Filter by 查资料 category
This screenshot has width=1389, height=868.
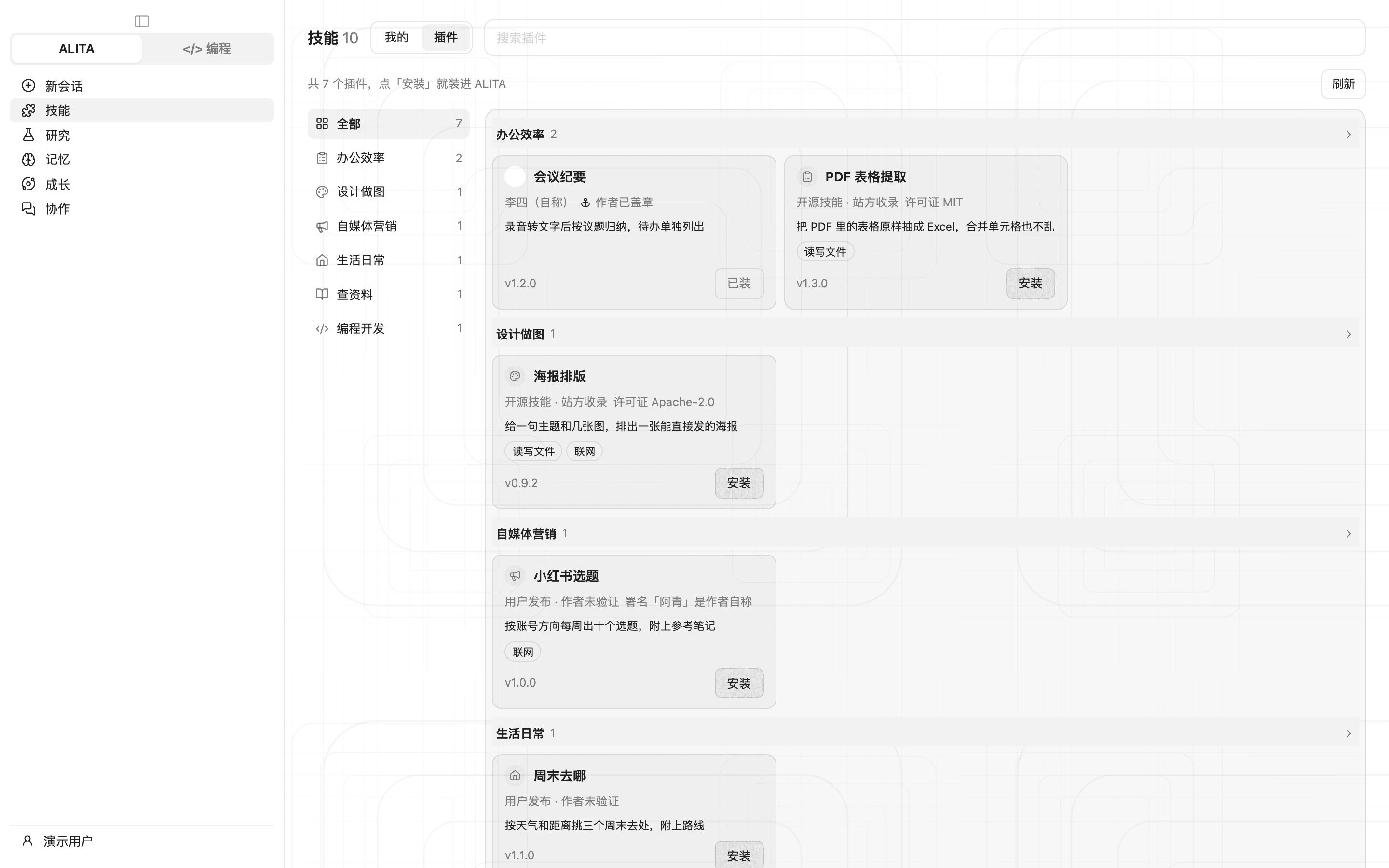click(x=389, y=294)
